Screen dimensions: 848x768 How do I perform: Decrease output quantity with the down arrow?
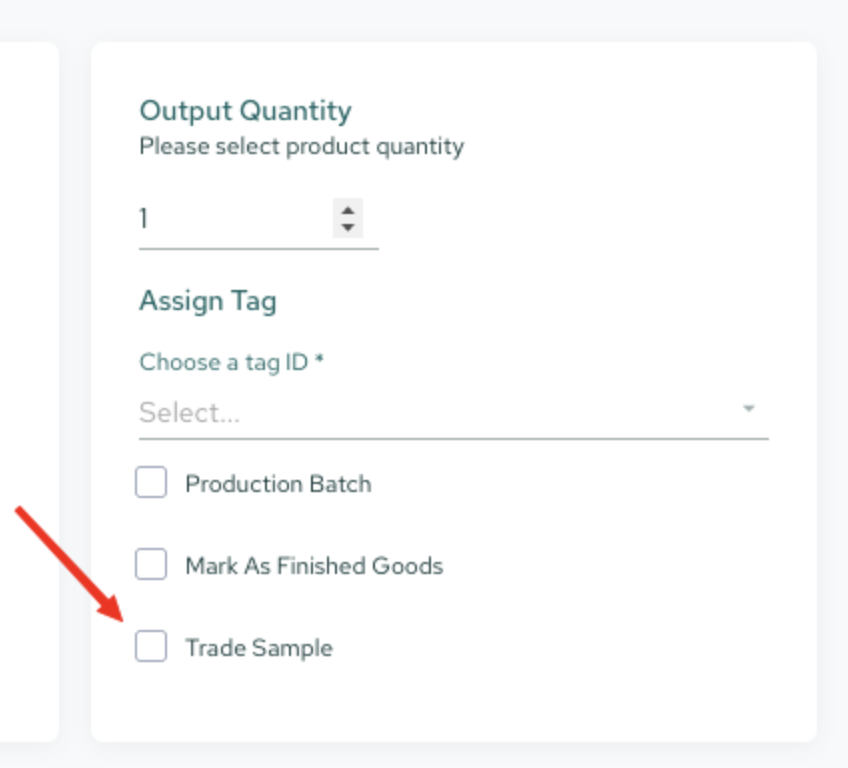(348, 228)
